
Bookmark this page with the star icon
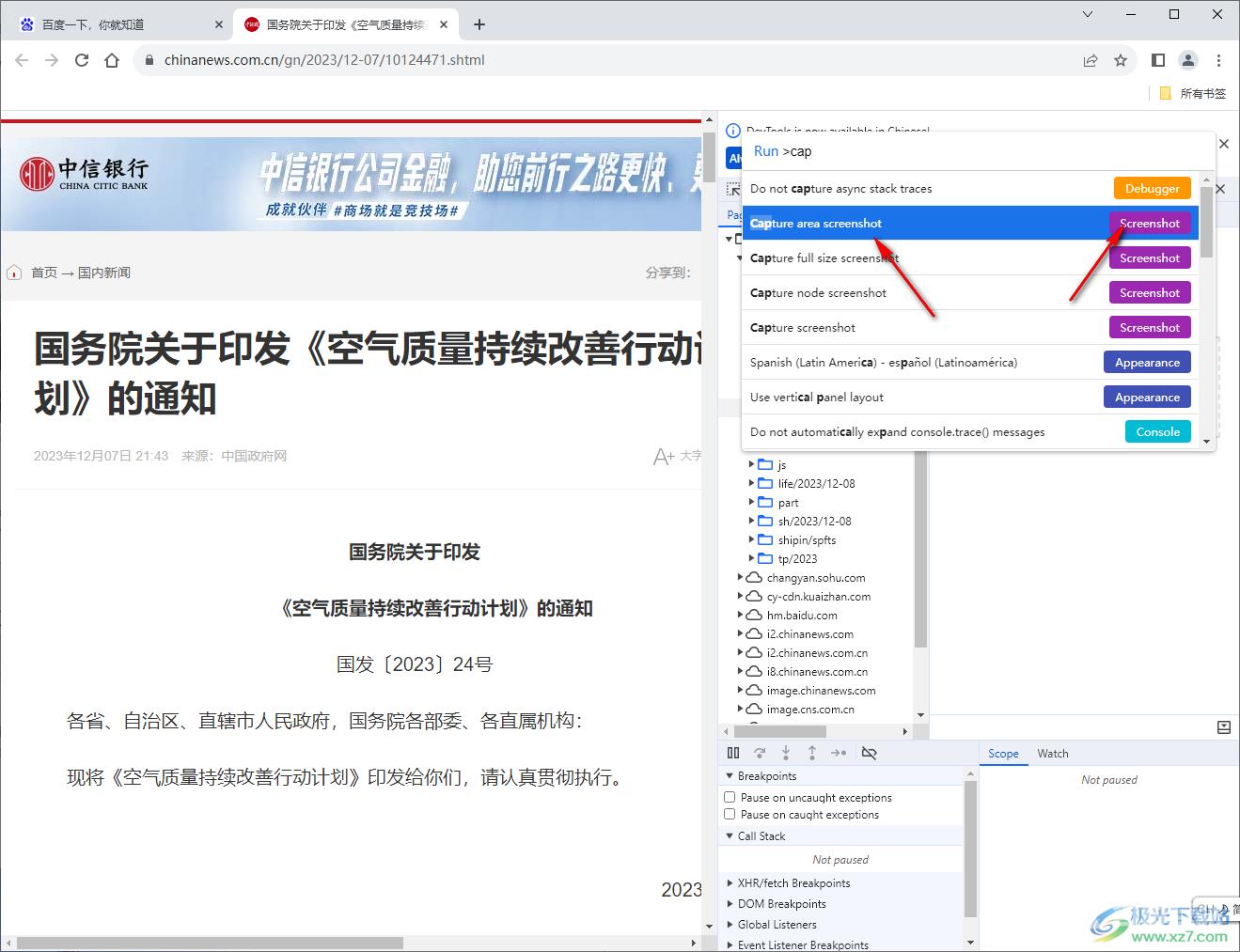click(x=1121, y=60)
